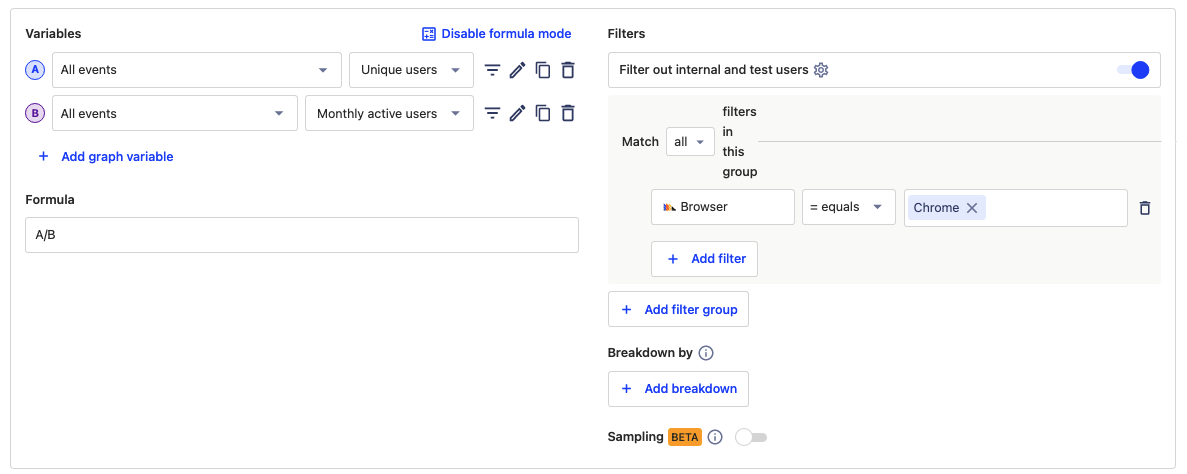The height and width of the screenshot is (474, 1187).
Task: Open internal users filter settings gear
Action: [x=821, y=70]
